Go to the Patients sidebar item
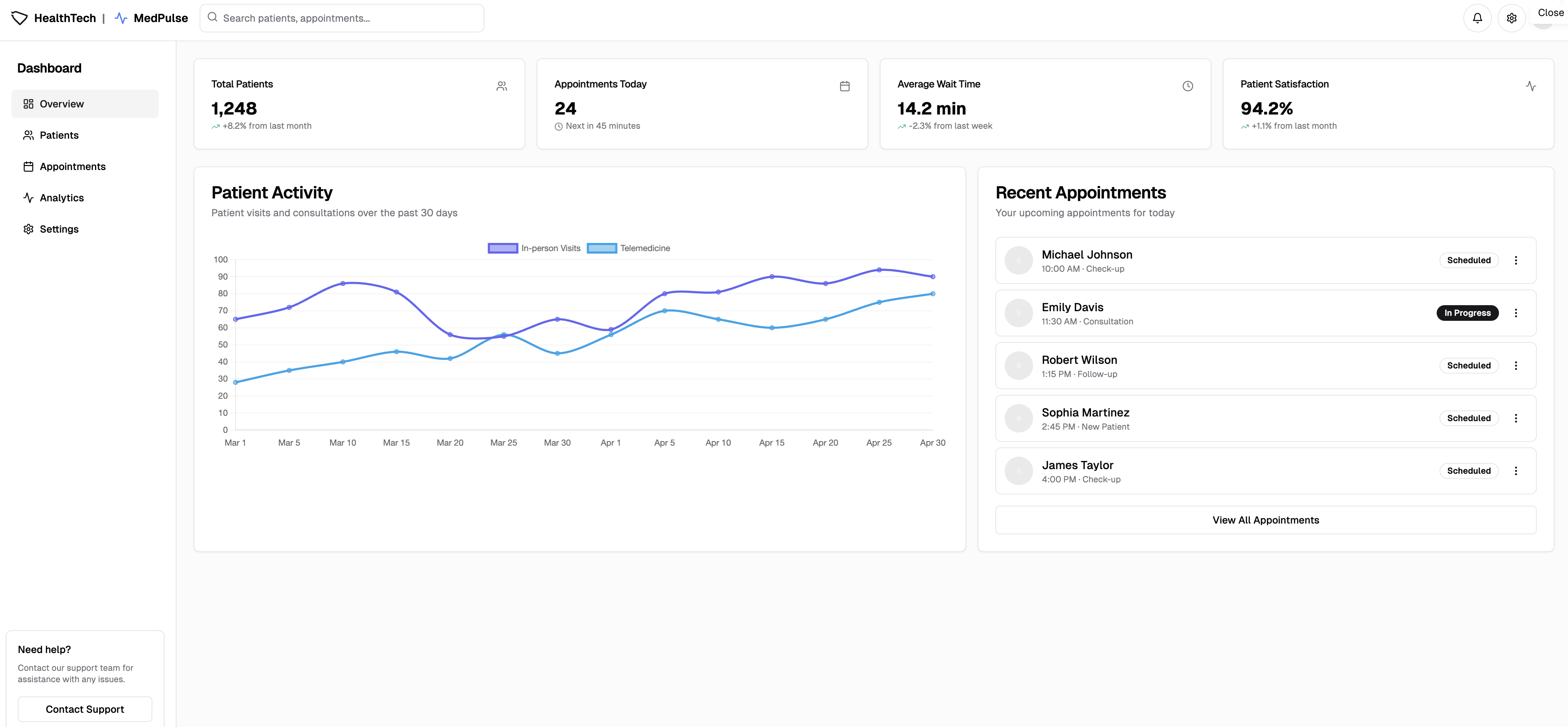Viewport: 1568px width, 727px height. (59, 135)
